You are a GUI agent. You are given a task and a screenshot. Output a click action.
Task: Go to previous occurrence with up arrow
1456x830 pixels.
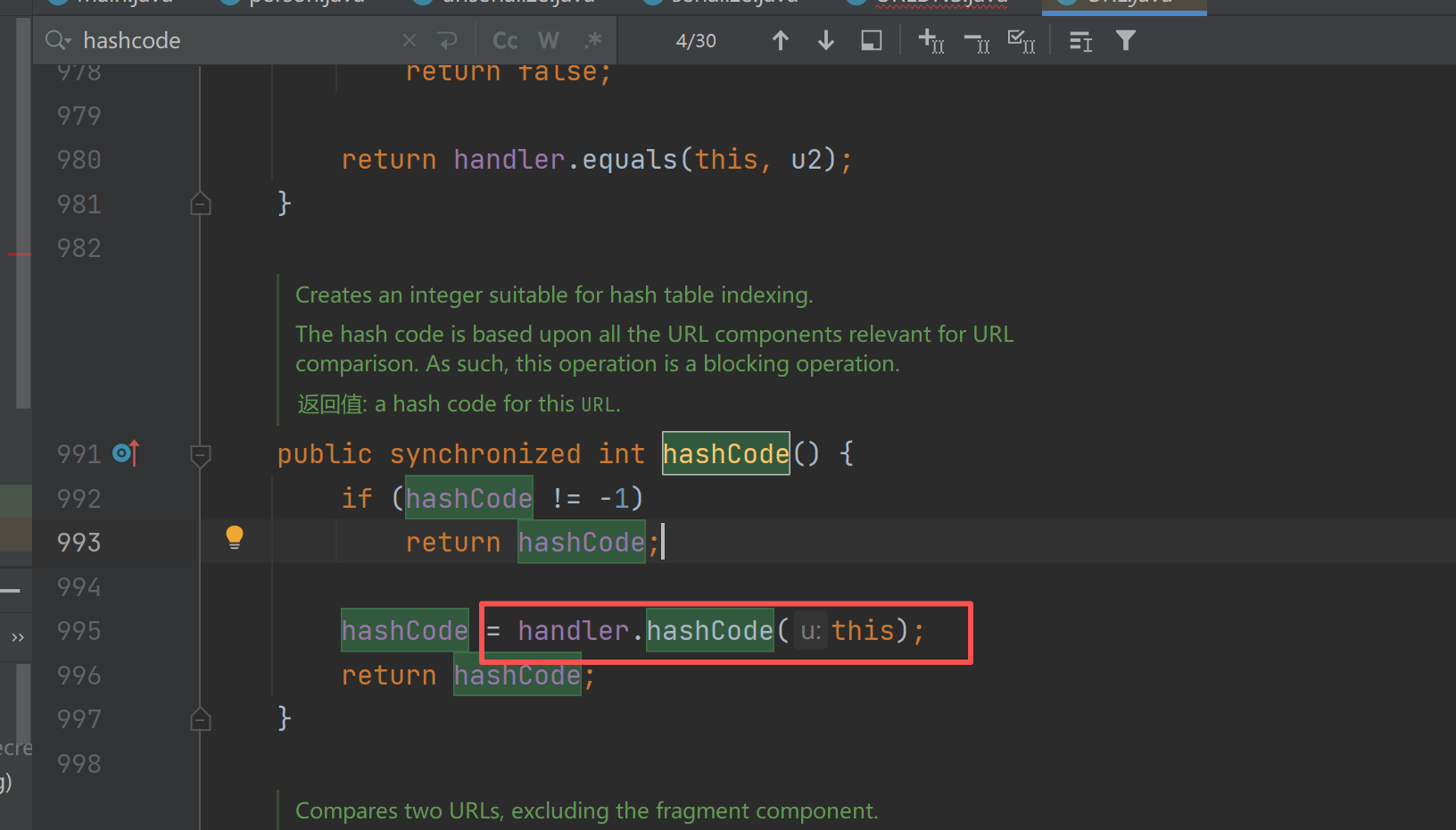click(780, 40)
